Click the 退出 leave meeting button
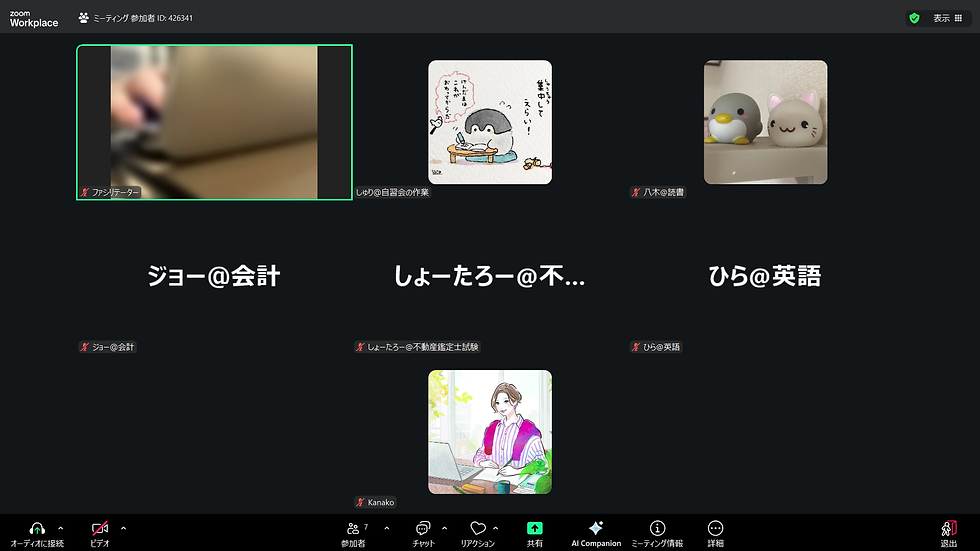Screen dimensions: 980x551 (949, 534)
